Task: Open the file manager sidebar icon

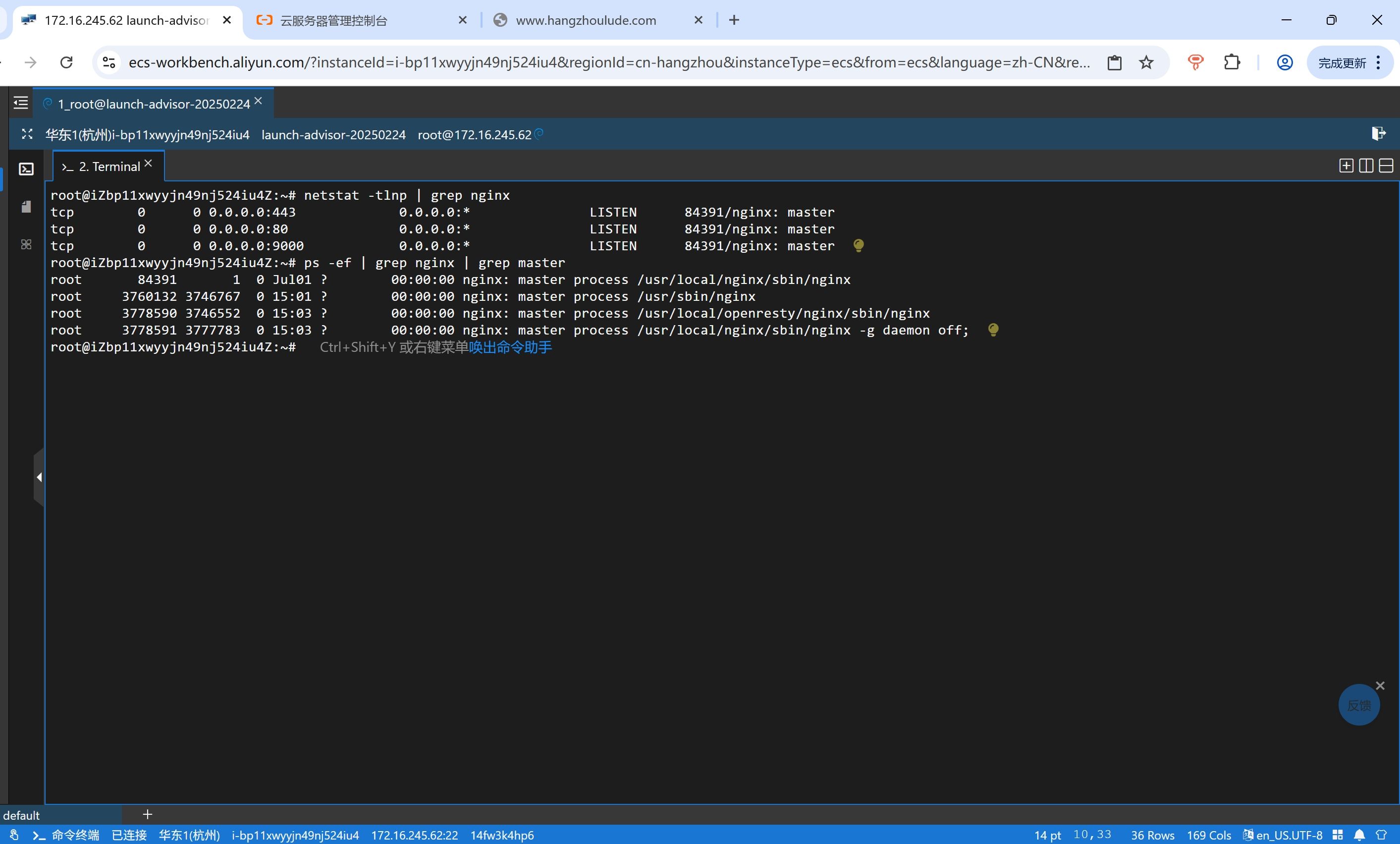Action: tap(26, 207)
